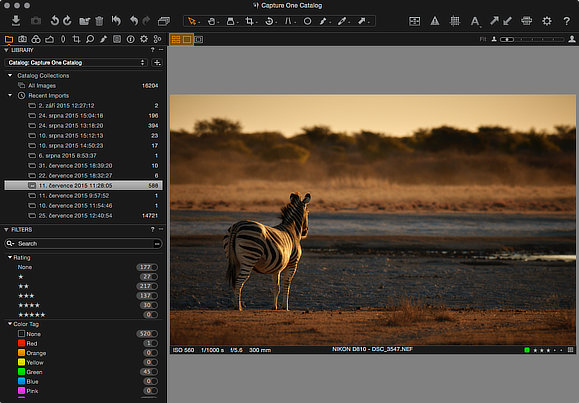This screenshot has height=403, width=579.
Task: Click the viewer zoom slider
Action: point(532,39)
